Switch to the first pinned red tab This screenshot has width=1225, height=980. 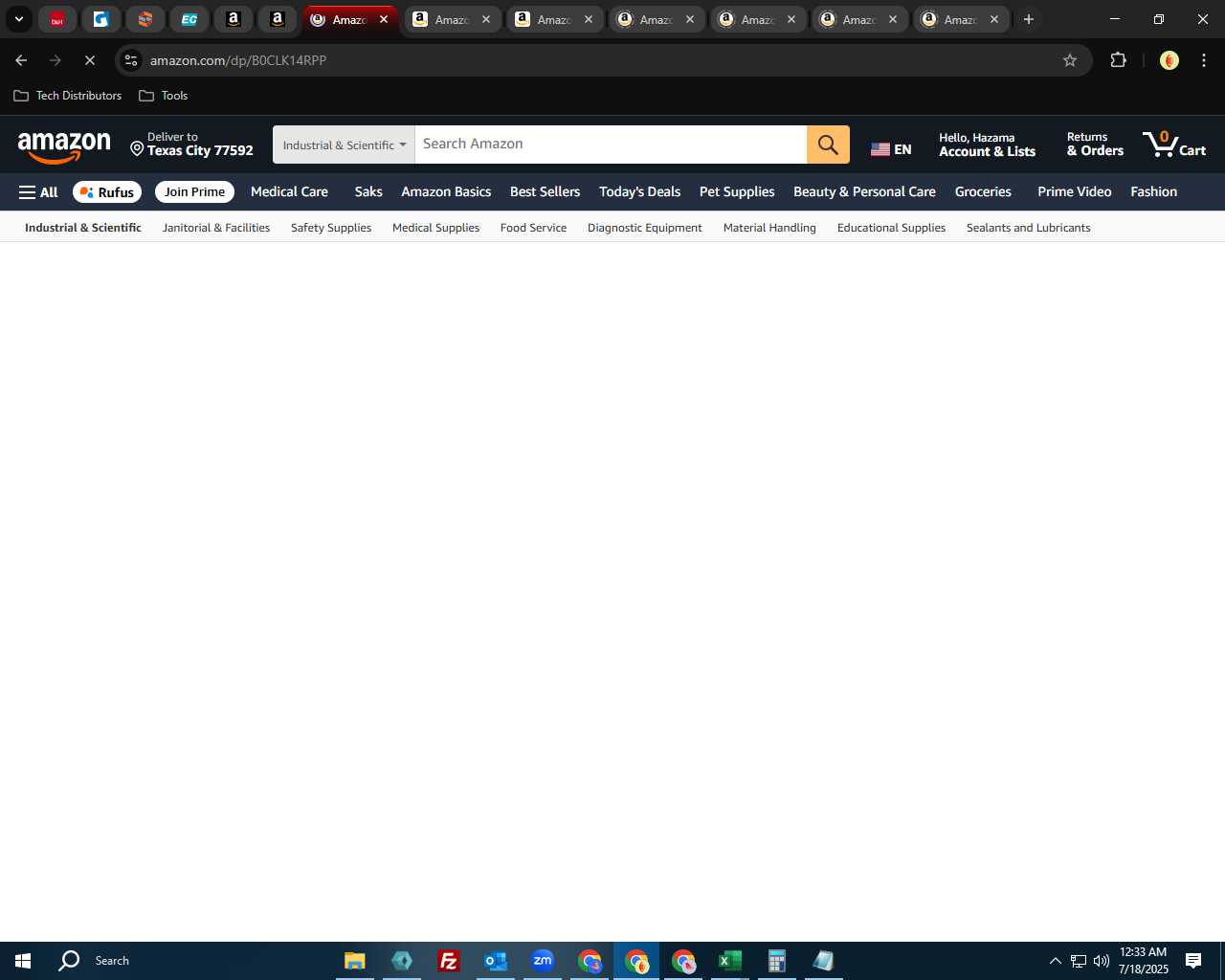(x=57, y=19)
